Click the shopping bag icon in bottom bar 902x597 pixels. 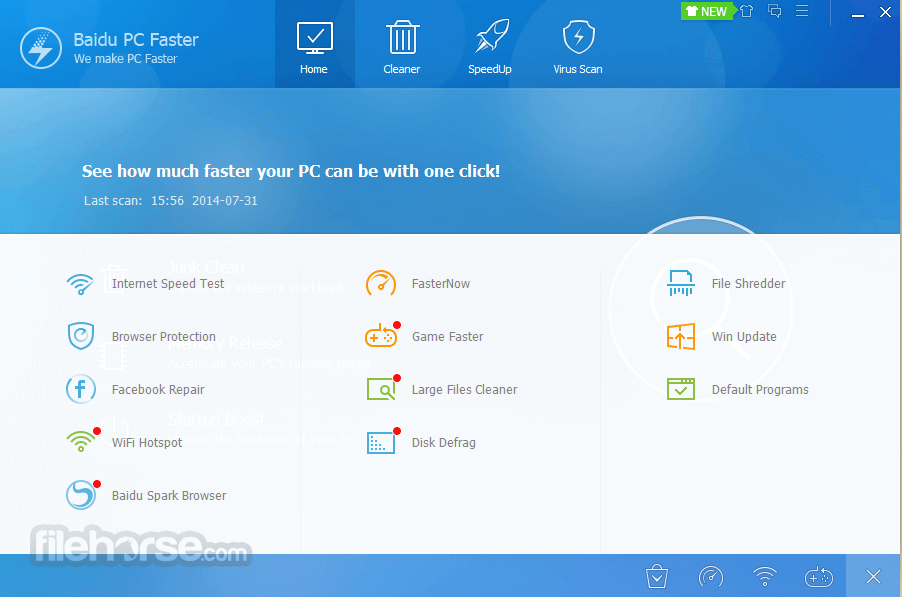(x=657, y=576)
